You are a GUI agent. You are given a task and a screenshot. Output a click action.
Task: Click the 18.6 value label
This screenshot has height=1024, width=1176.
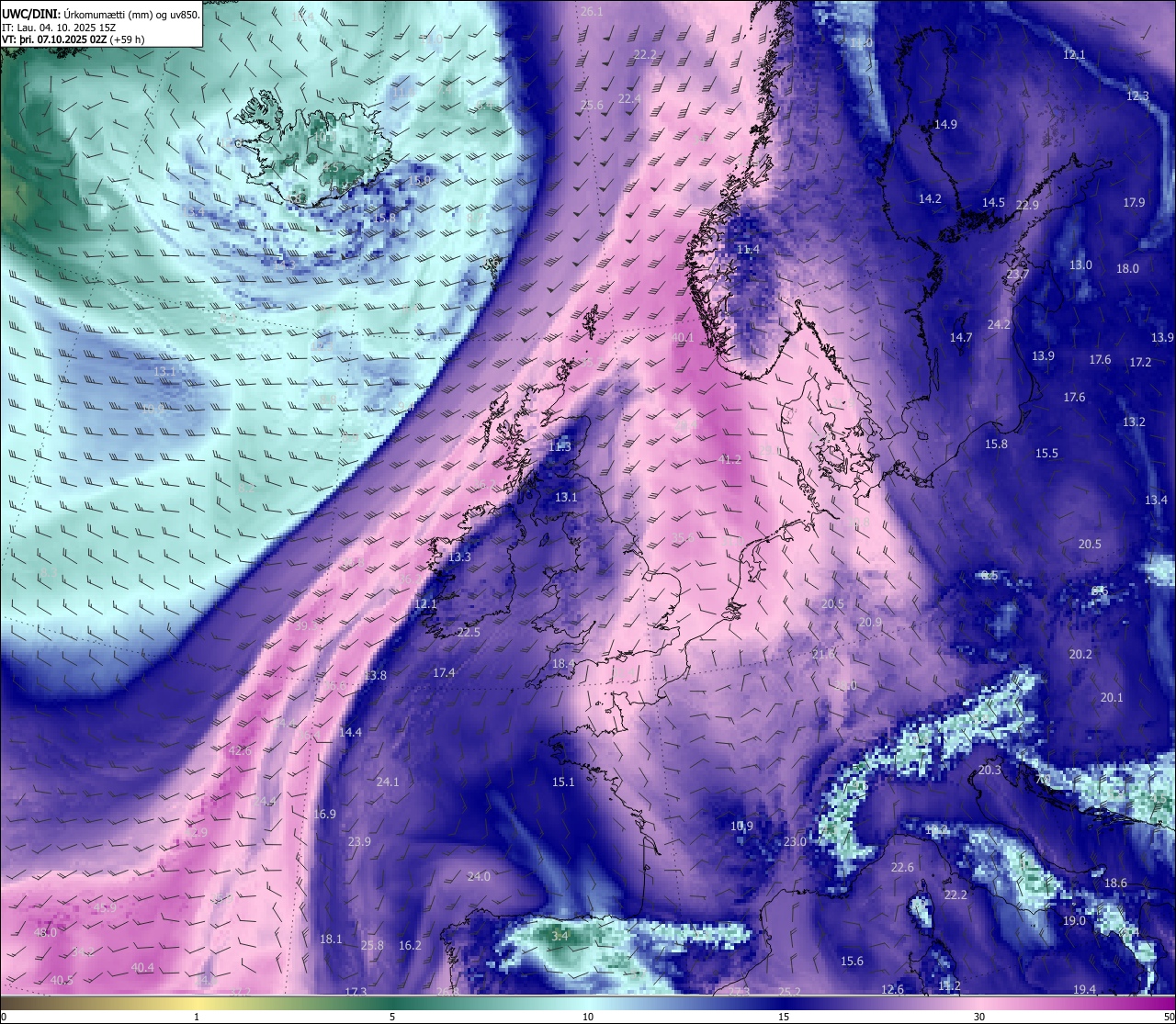(x=1115, y=883)
